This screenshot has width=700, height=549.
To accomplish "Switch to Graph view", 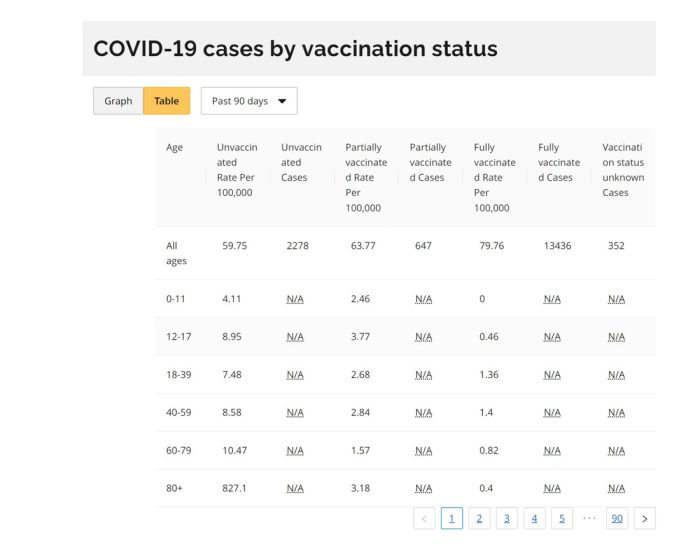I will tap(118, 101).
